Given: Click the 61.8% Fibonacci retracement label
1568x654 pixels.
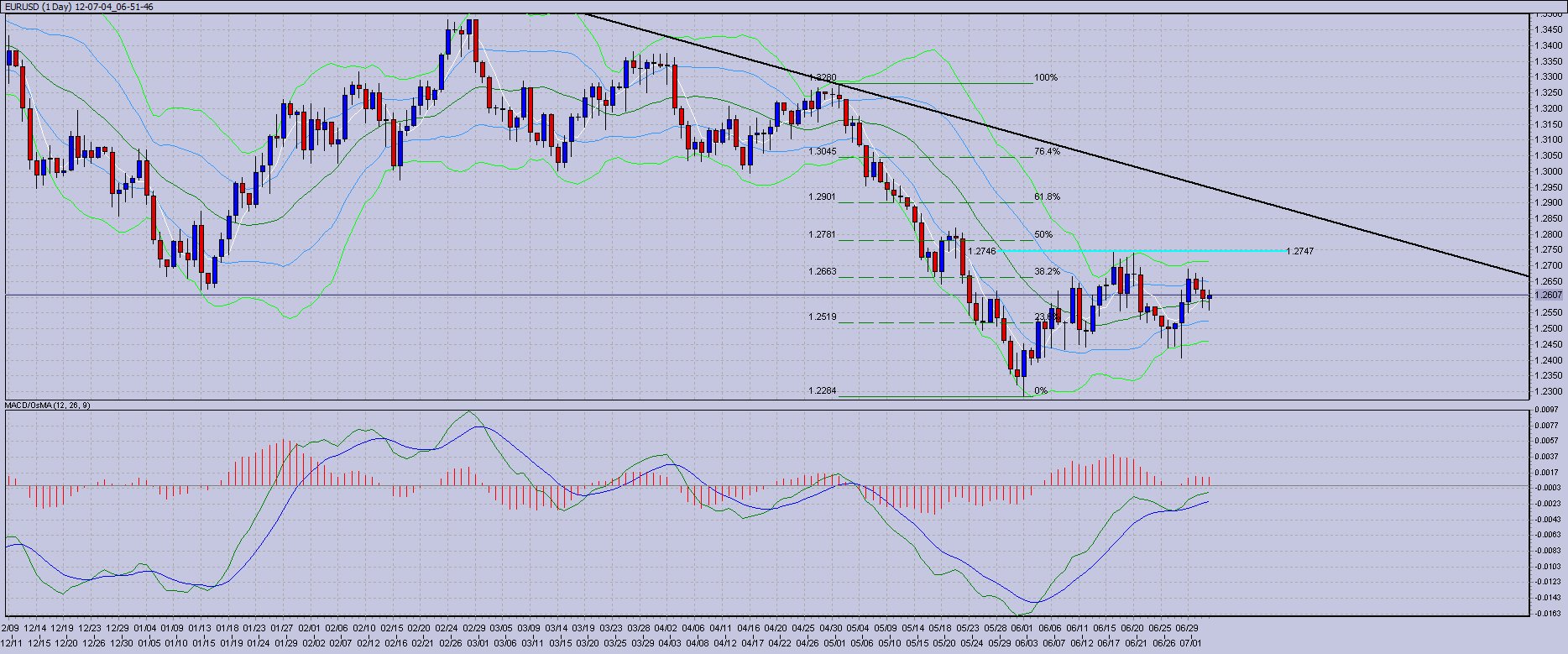Looking at the screenshot, I should pos(1047,197).
